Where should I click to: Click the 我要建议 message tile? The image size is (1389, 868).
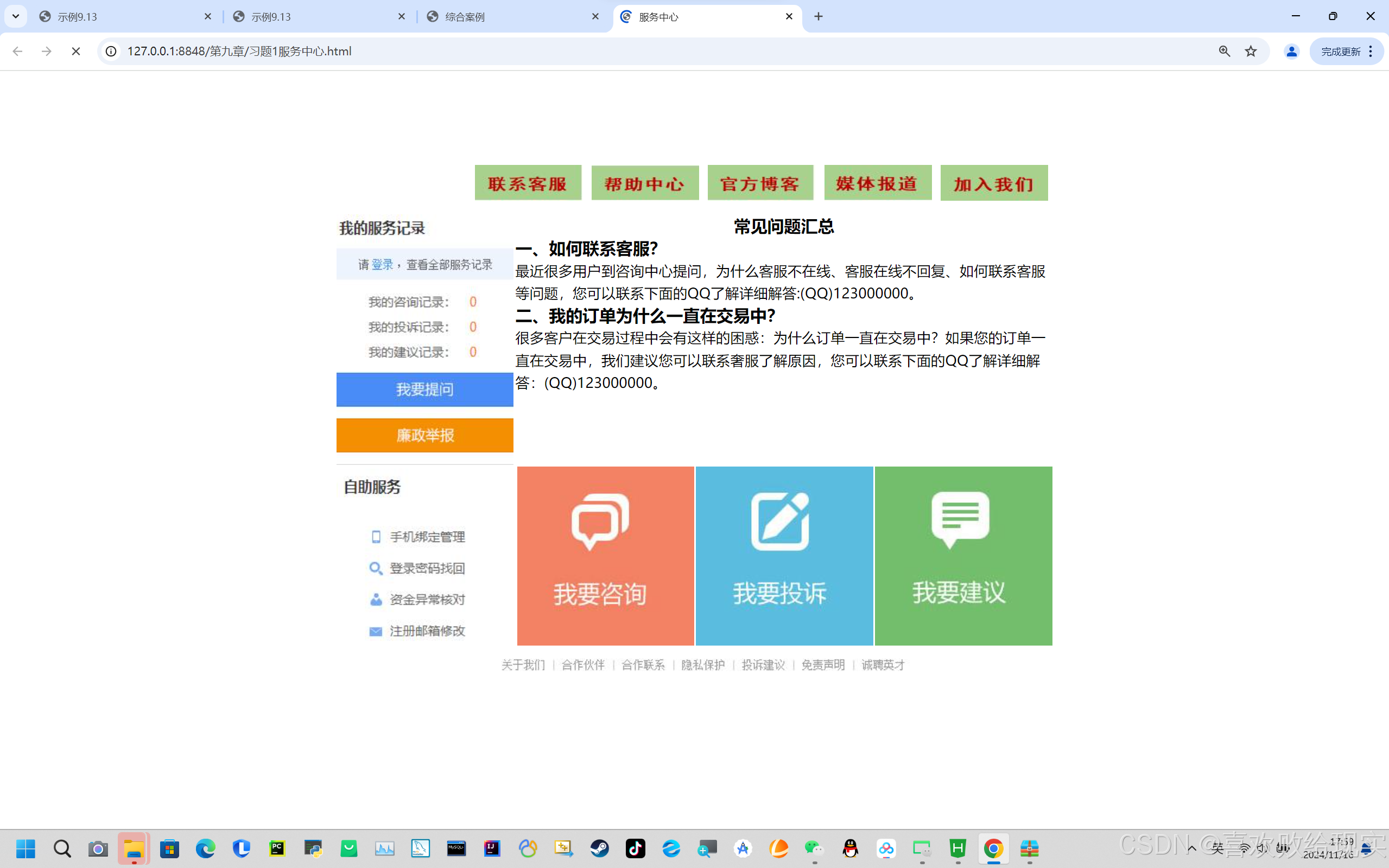tap(963, 555)
